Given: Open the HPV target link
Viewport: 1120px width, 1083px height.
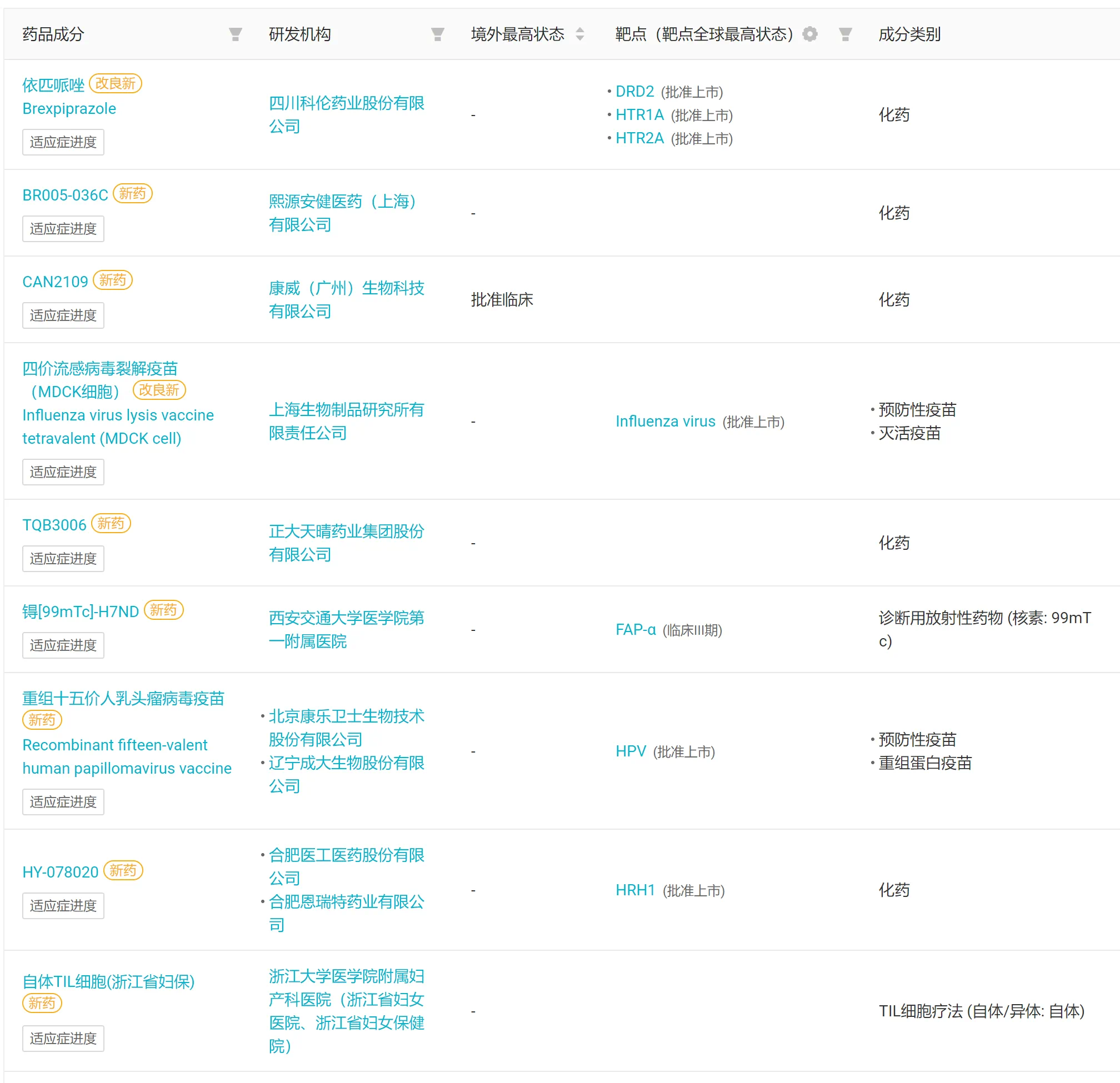Looking at the screenshot, I should coord(631,751).
